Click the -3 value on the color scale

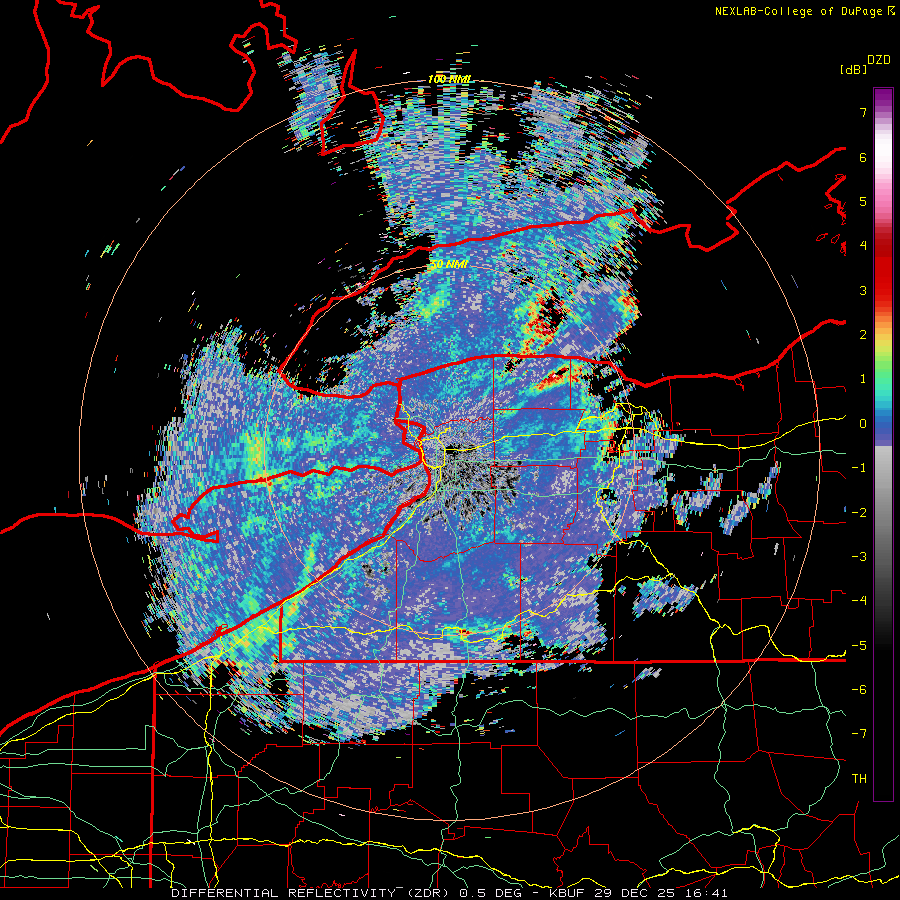point(859,557)
